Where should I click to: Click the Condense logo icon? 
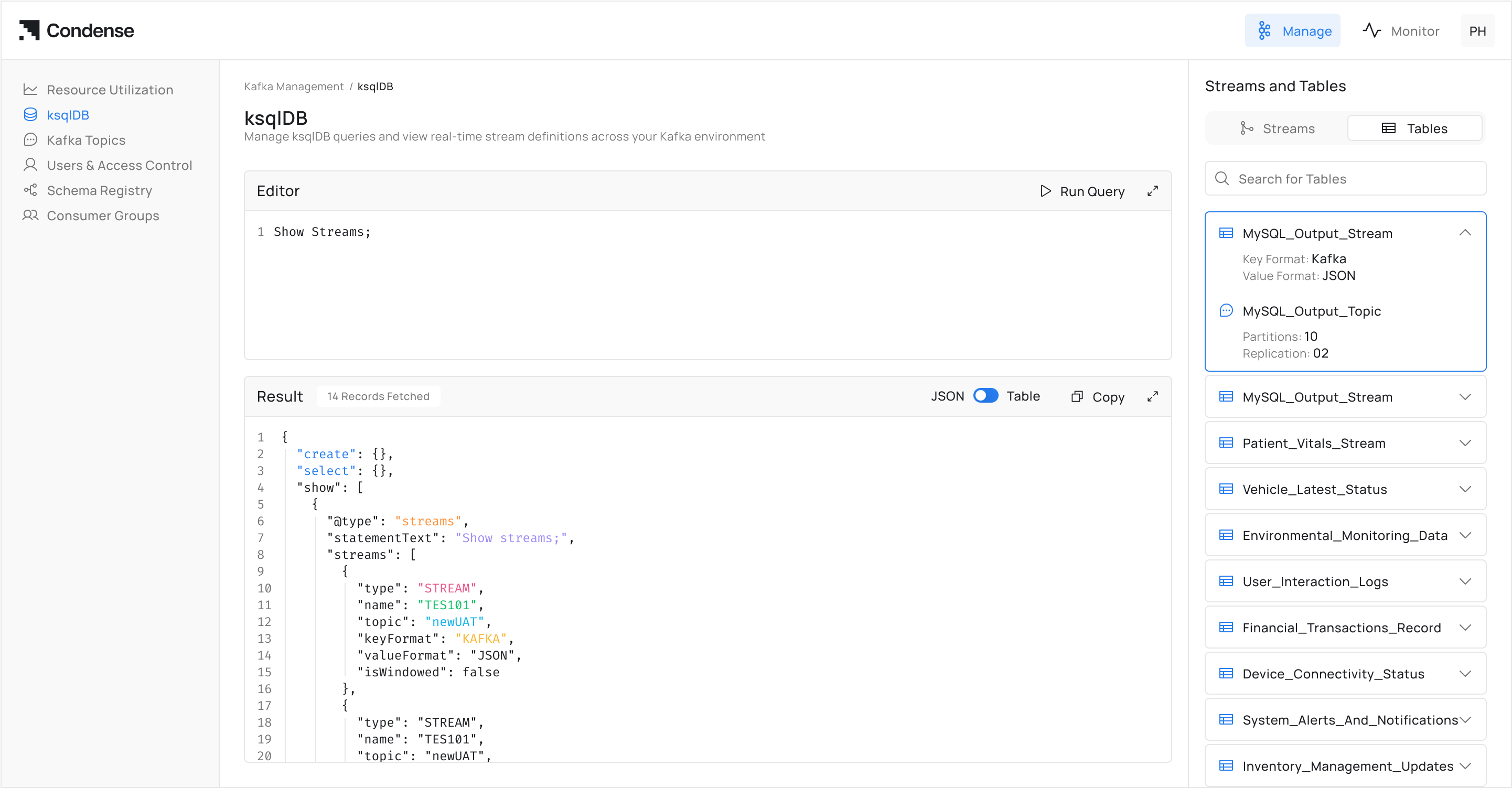point(29,30)
